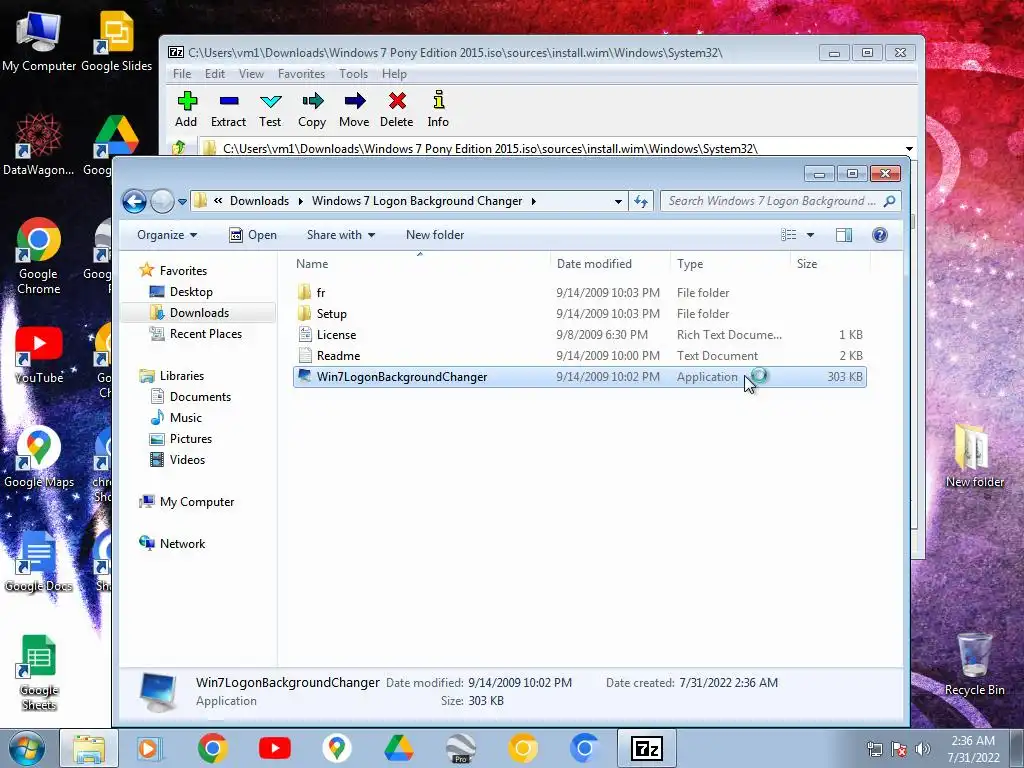This screenshot has width=1024, height=768.
Task: Expand the 7-Zip address path dropdown
Action: point(909,149)
